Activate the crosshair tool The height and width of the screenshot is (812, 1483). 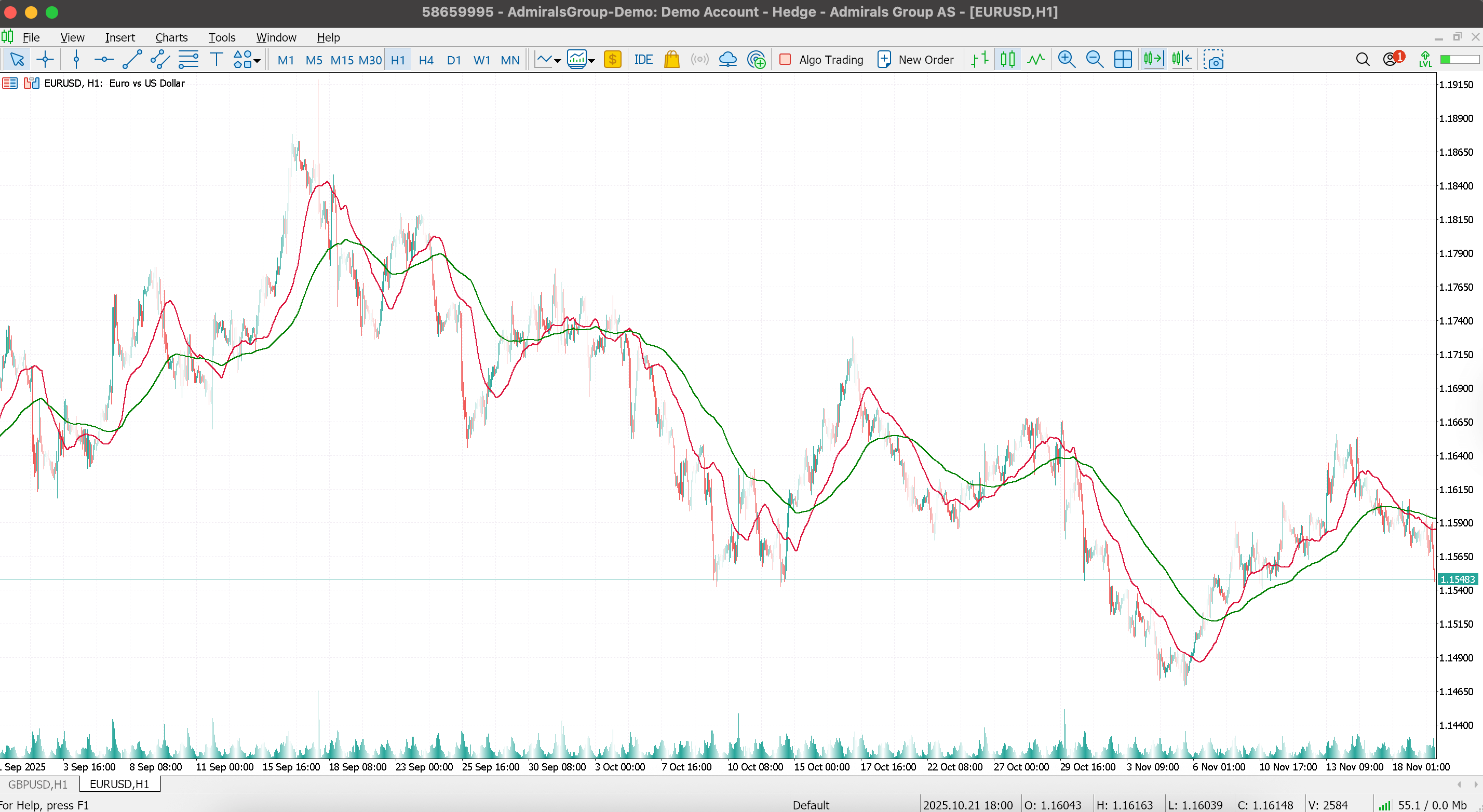coord(45,59)
